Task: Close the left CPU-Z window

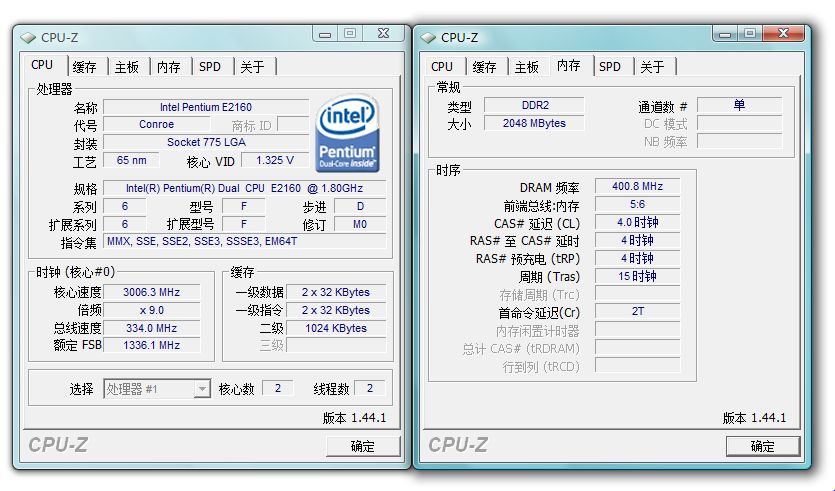Action: click(x=383, y=34)
